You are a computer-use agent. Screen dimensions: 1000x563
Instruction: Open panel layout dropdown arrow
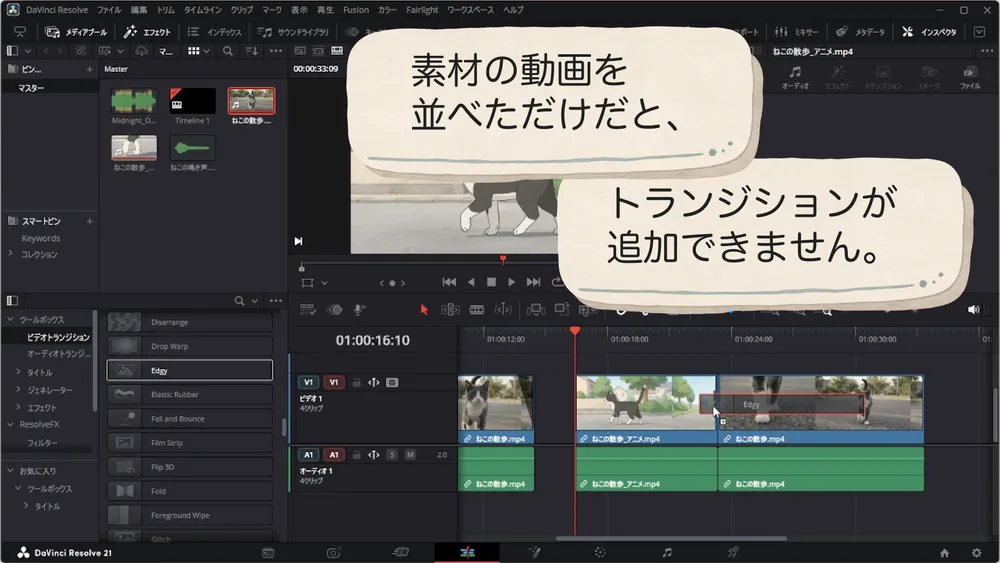[x=27, y=51]
